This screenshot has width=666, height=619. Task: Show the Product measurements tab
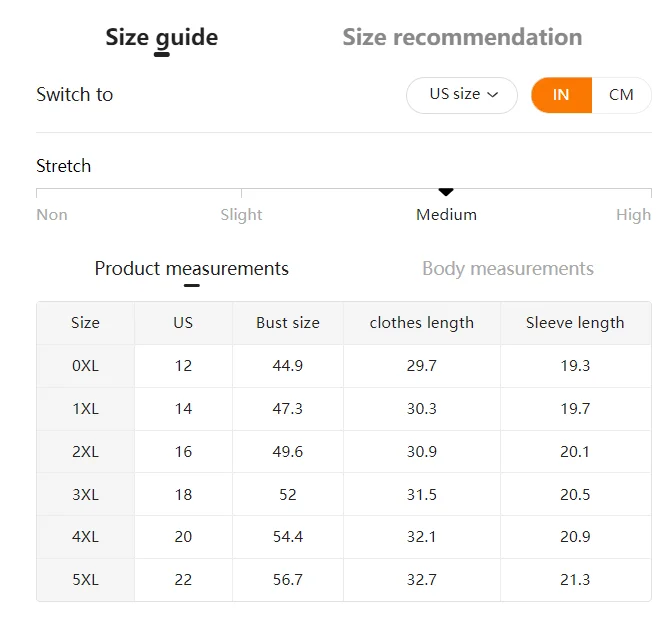coord(191,269)
